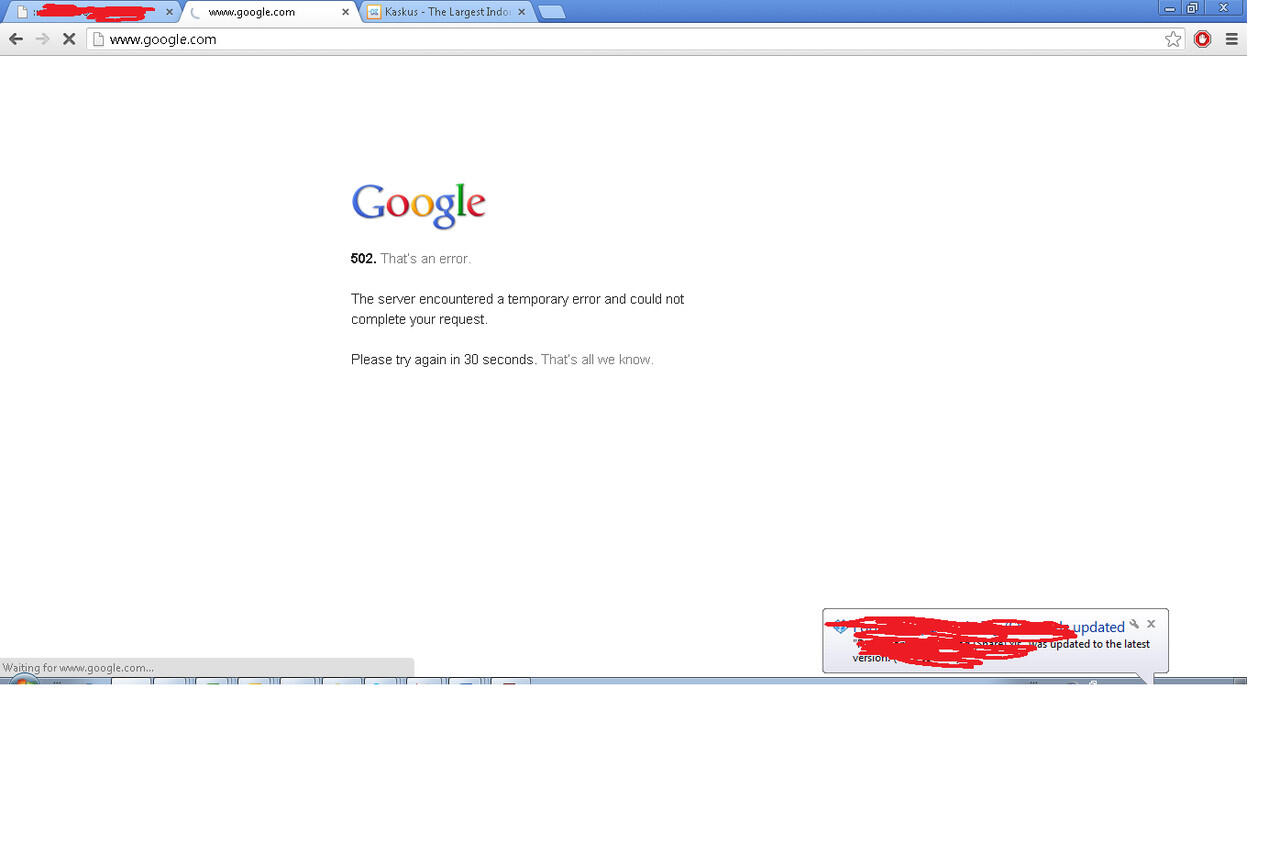Click the Google logo

419,205
